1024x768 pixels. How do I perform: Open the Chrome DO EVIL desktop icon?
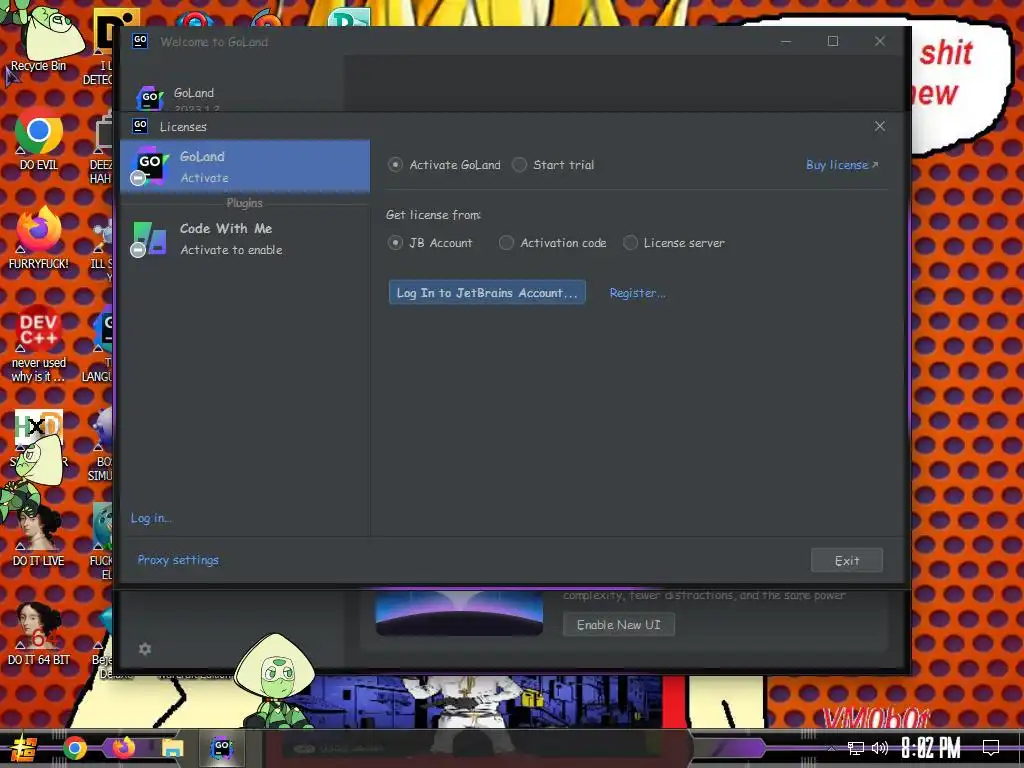[39, 140]
